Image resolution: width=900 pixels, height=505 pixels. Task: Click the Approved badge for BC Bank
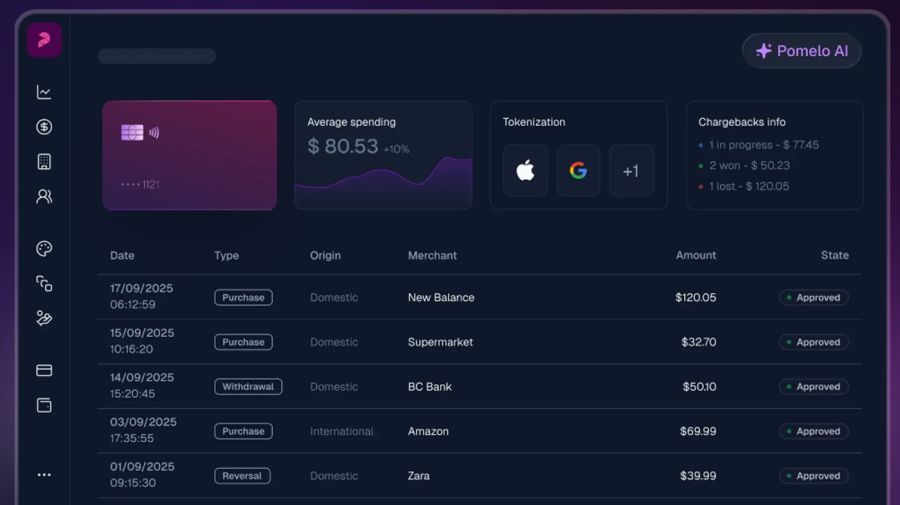point(814,387)
